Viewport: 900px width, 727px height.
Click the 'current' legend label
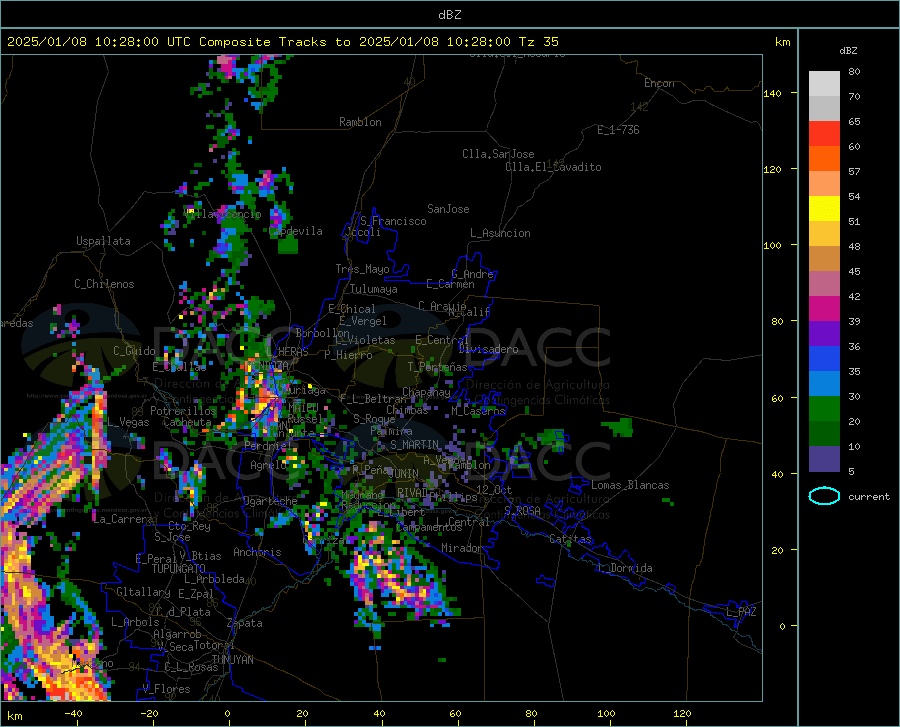[869, 496]
